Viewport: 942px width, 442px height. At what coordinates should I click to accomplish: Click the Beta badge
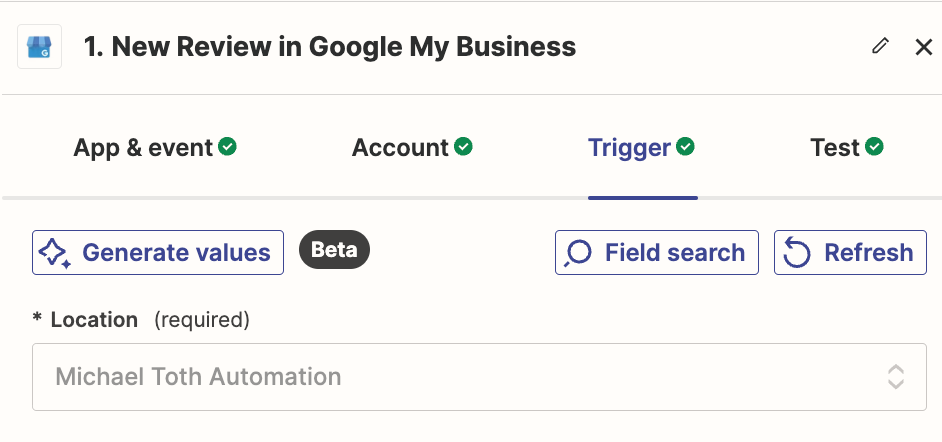[x=334, y=250]
